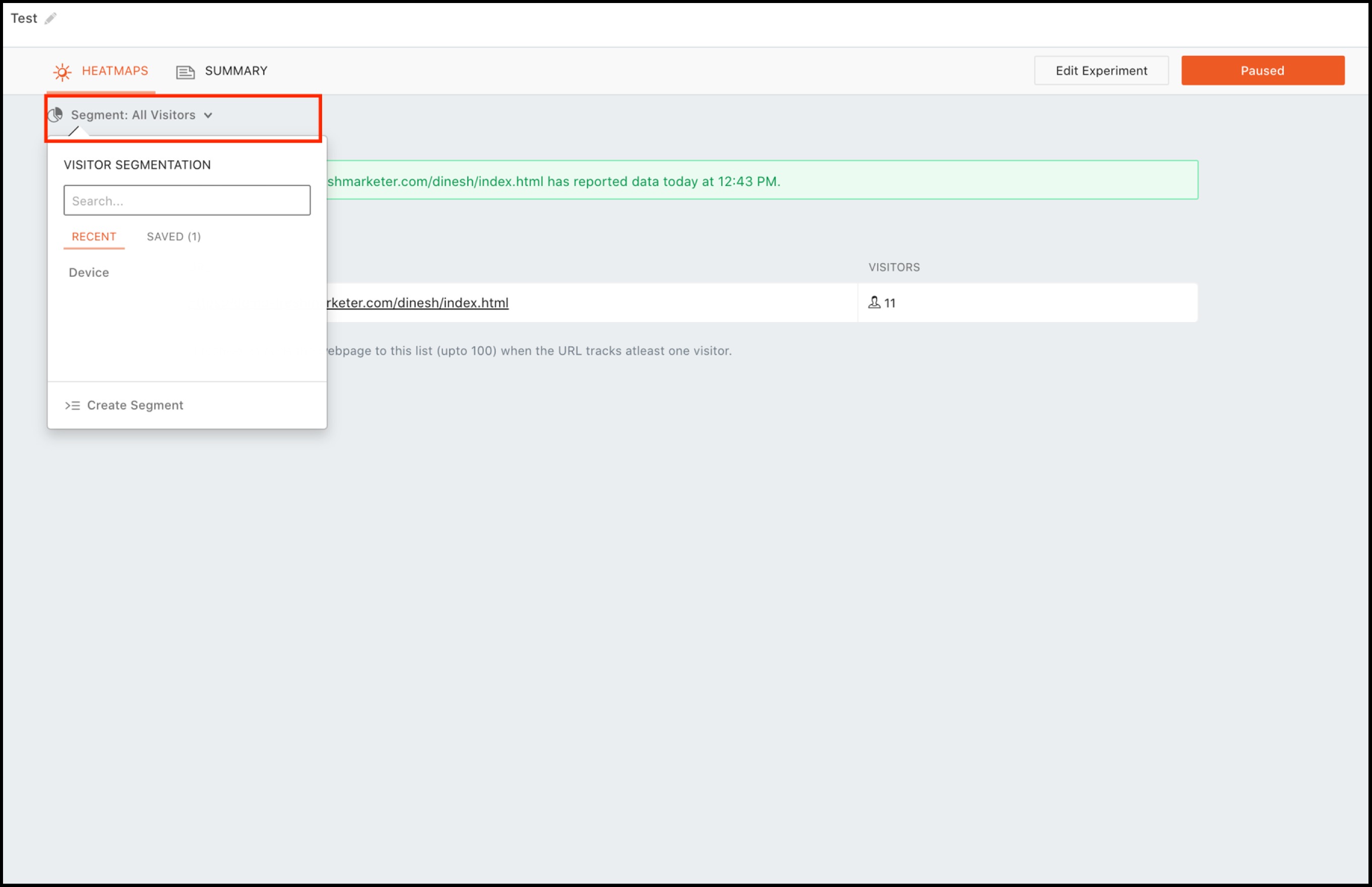Viewport: 1372px width, 887px height.
Task: Switch to the SUMMARY tab
Action: (235, 71)
